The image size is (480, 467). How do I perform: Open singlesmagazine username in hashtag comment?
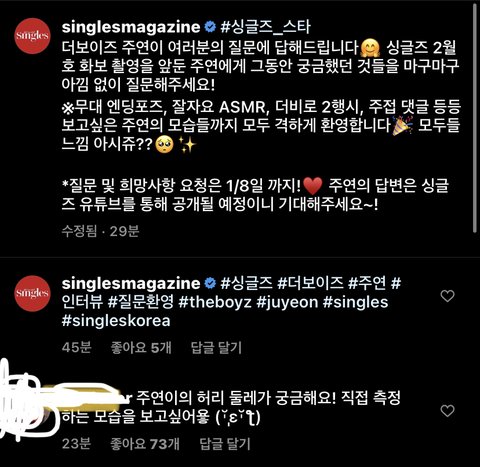[x=131, y=283]
